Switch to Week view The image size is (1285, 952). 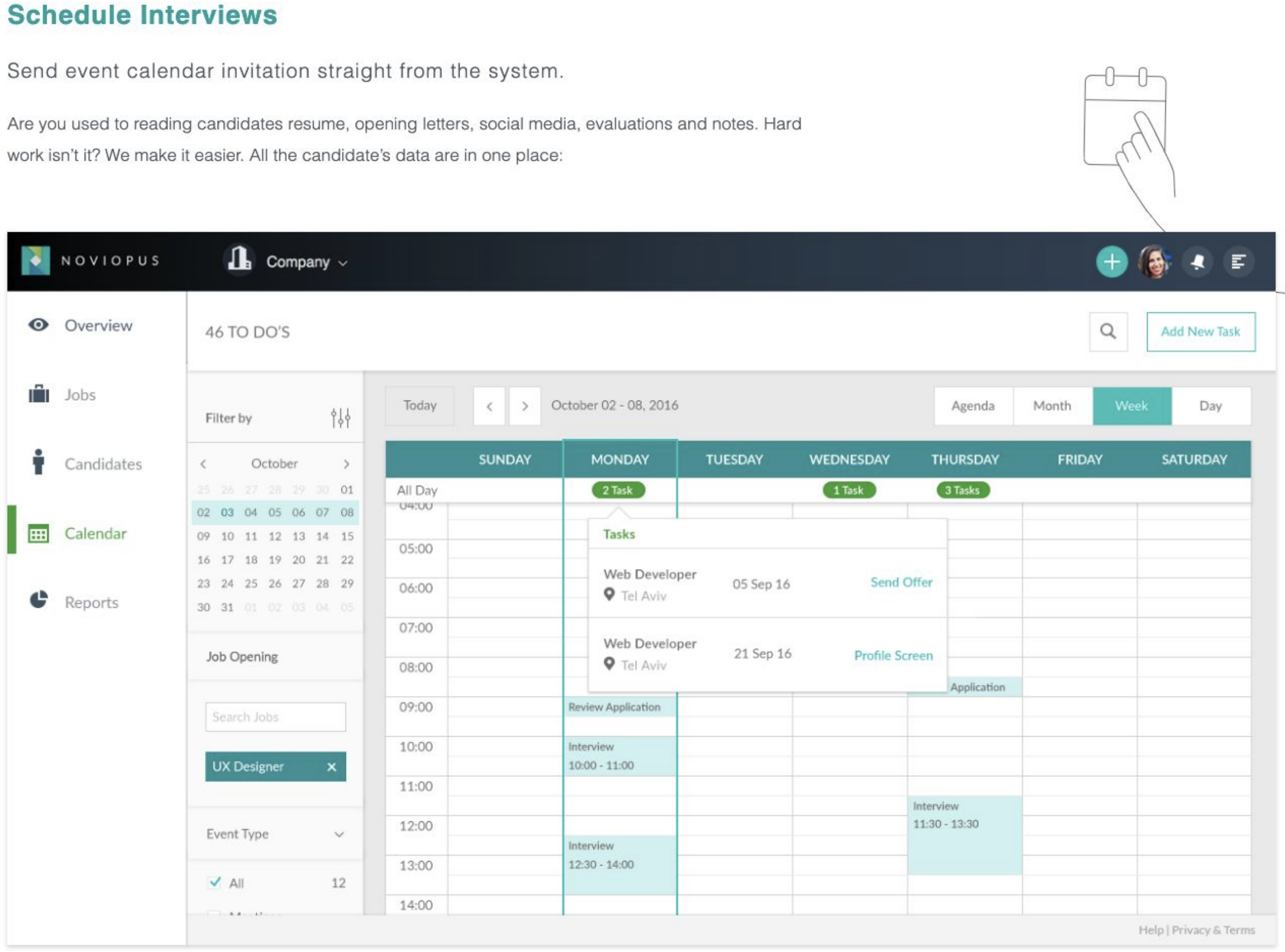pos(1132,406)
